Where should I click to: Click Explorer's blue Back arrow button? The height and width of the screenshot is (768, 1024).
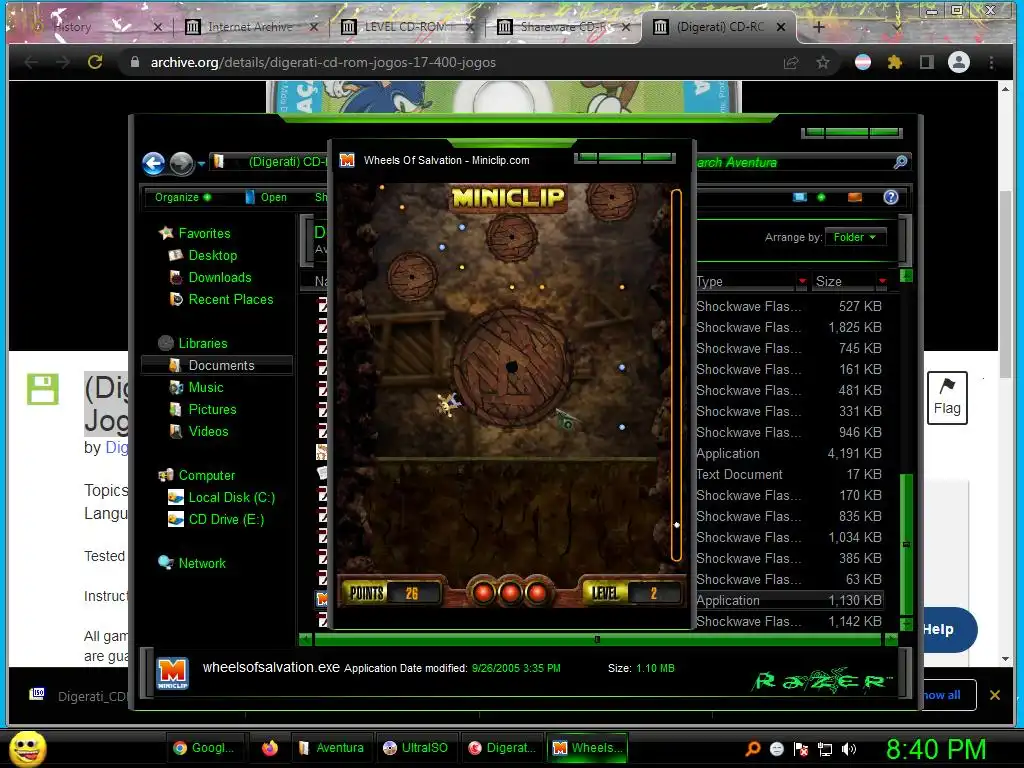(154, 163)
